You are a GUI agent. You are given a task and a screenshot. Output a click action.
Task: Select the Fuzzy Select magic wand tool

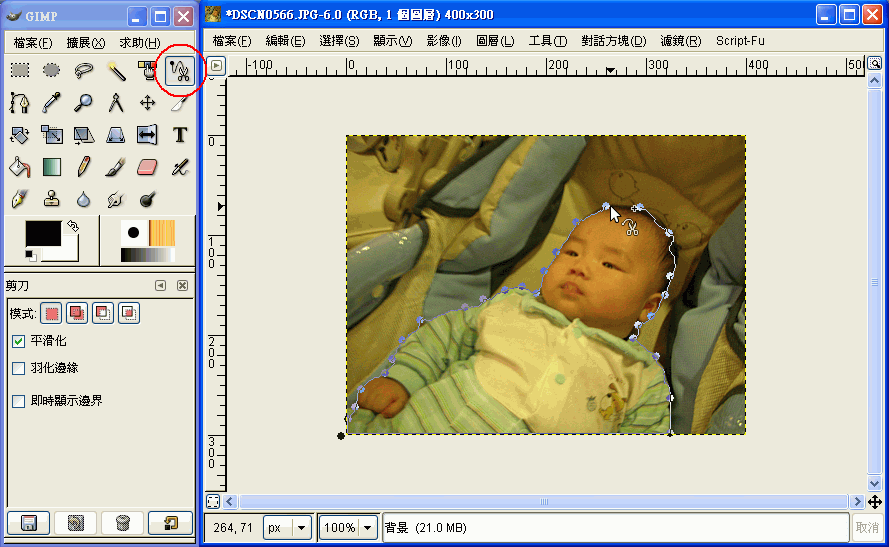[116, 70]
